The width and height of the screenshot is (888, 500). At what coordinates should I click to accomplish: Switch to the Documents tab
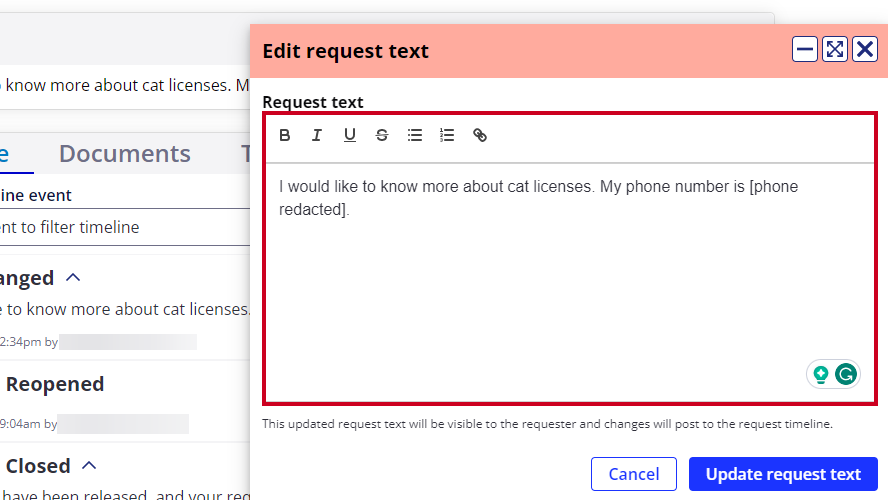125,153
